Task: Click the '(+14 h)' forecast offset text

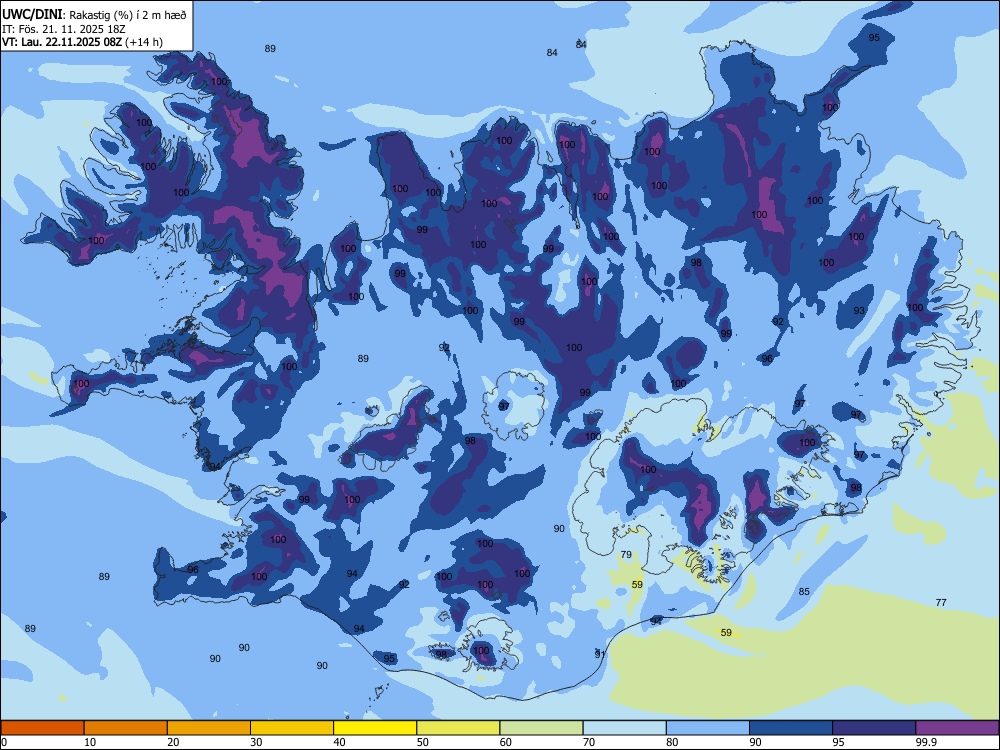Action: tap(143, 42)
